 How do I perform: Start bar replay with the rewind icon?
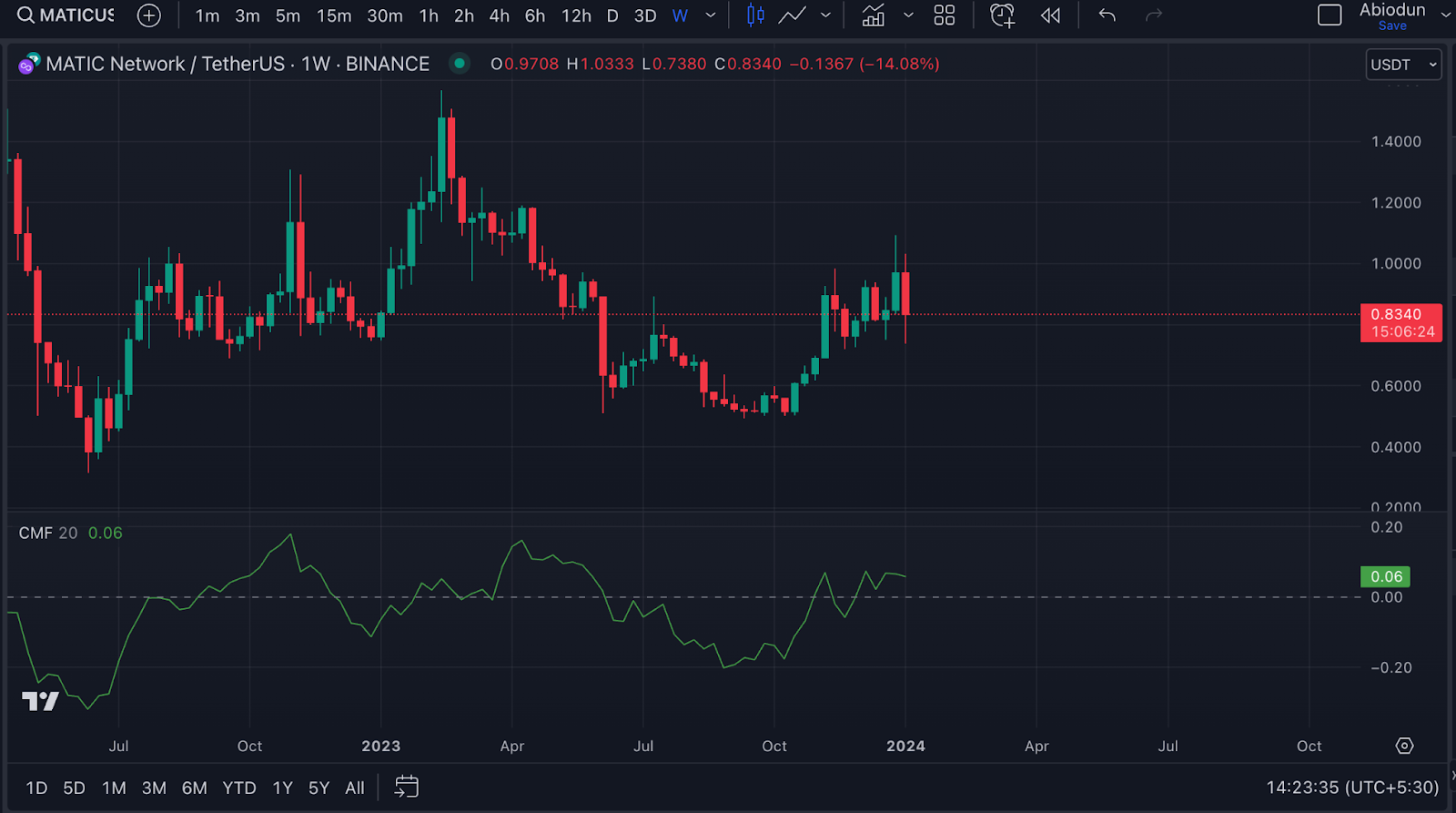(1050, 15)
